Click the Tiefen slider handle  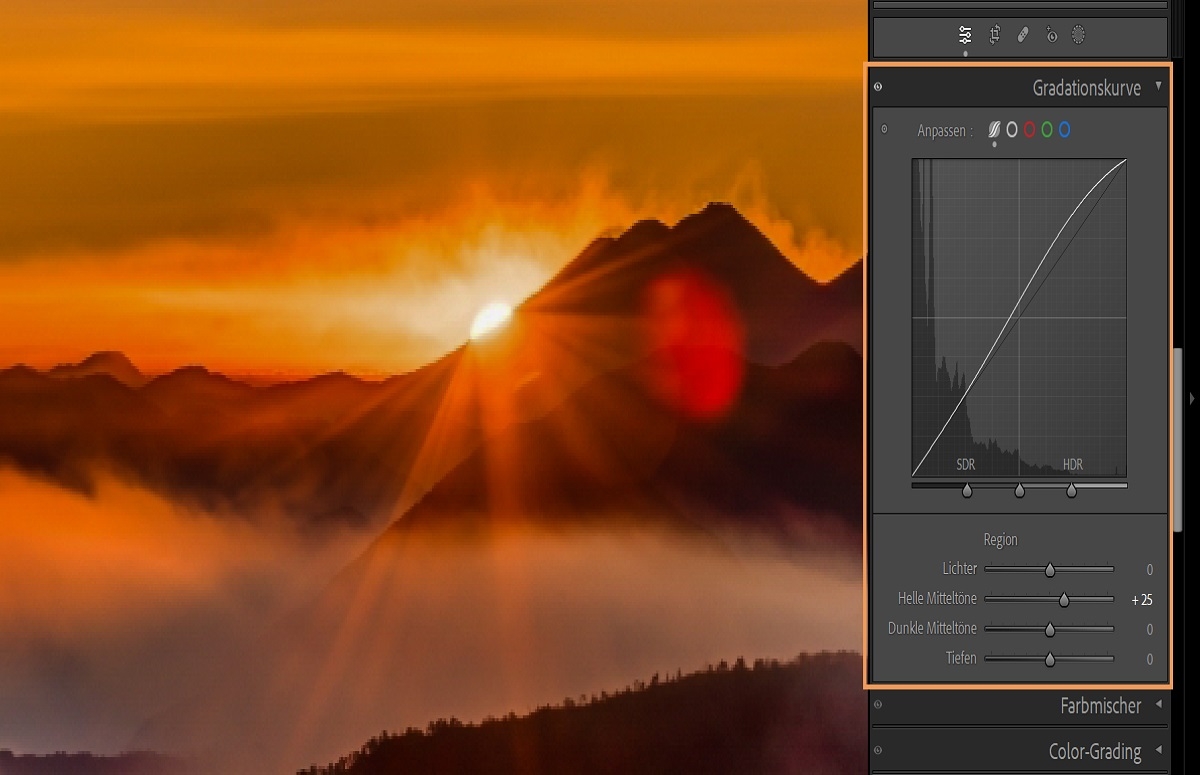coord(1050,659)
